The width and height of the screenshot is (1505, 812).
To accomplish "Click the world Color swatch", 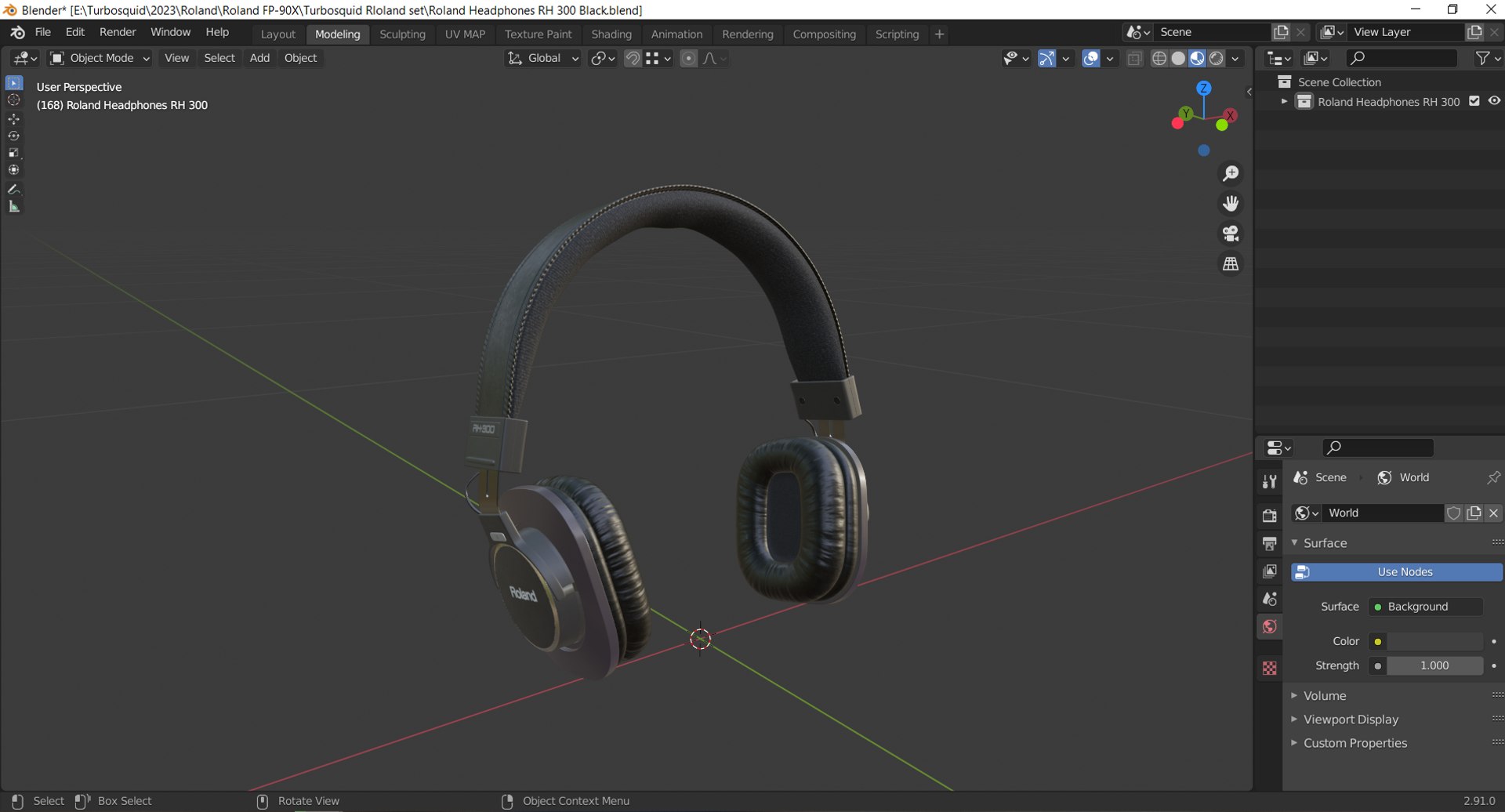I will pos(1434,641).
